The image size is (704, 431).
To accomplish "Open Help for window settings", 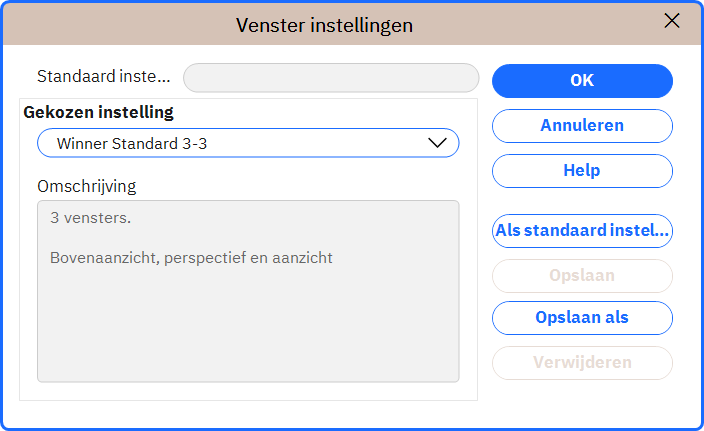I will tap(582, 171).
